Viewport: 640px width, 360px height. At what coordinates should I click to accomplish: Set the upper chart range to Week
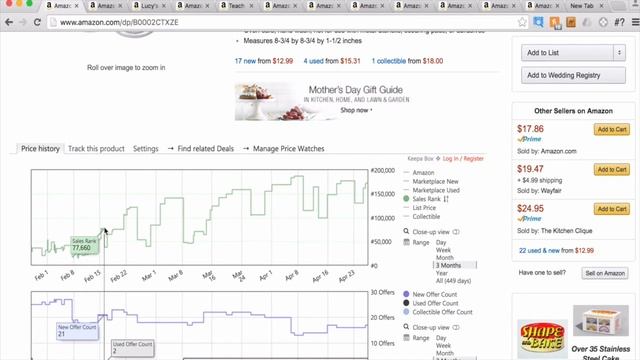pyautogui.click(x=443, y=250)
